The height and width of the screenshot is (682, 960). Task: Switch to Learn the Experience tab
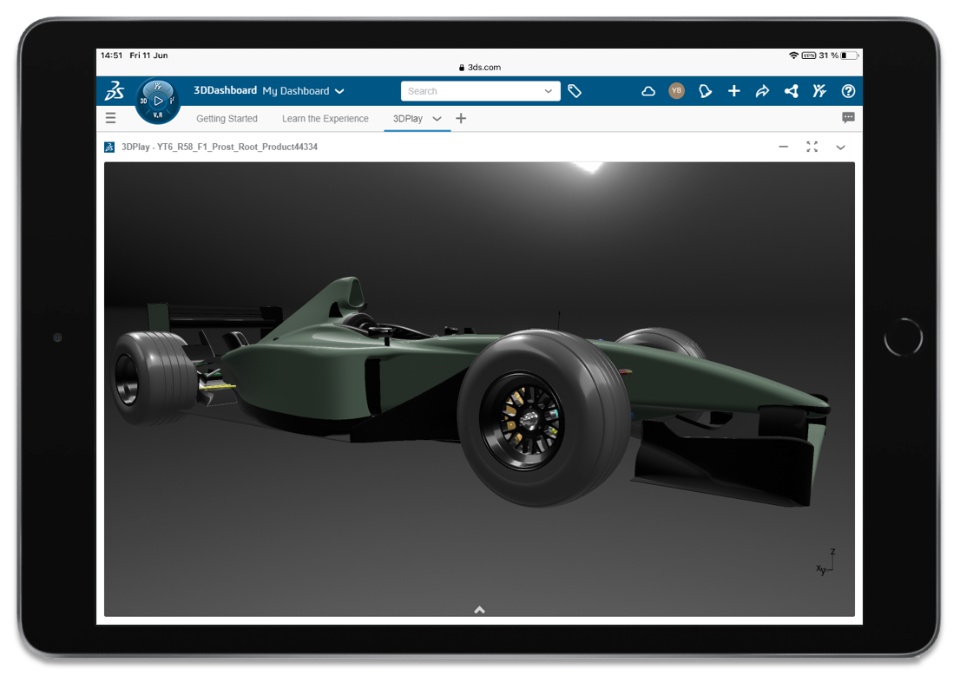325,119
